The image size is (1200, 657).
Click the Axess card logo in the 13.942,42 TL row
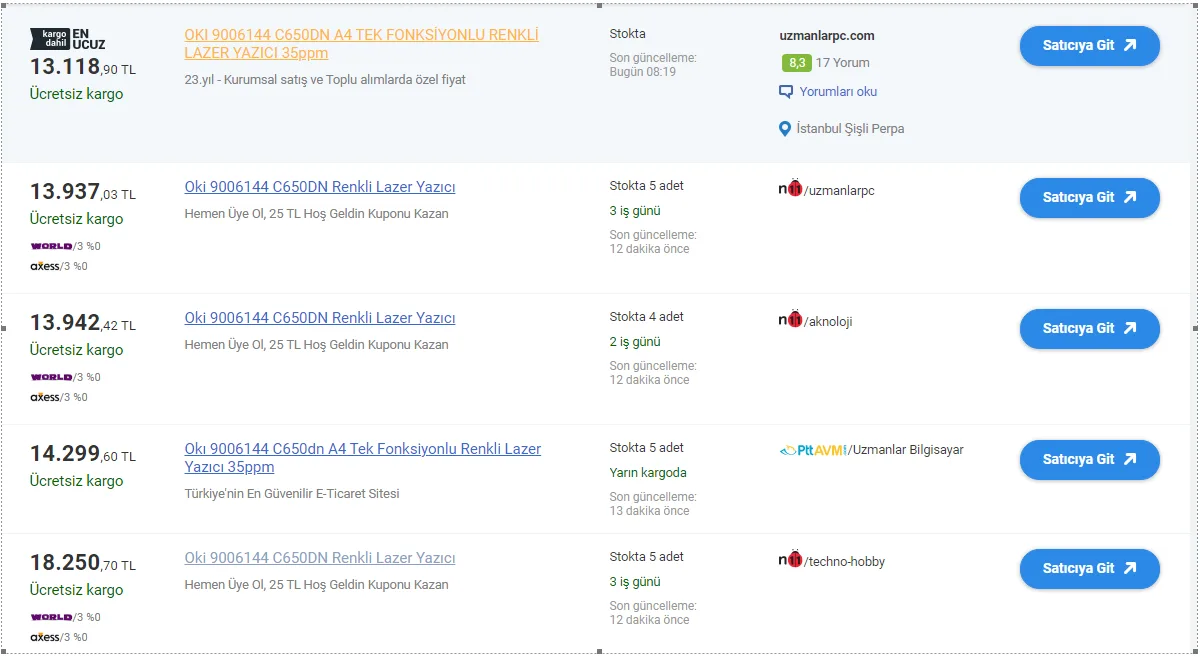(x=45, y=397)
